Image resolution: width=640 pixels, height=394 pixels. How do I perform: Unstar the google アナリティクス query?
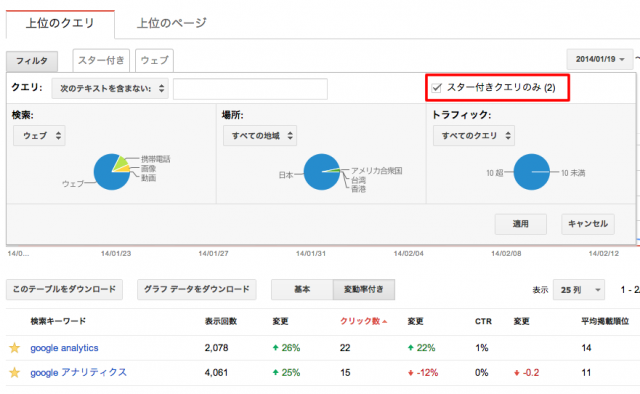tap(15, 372)
